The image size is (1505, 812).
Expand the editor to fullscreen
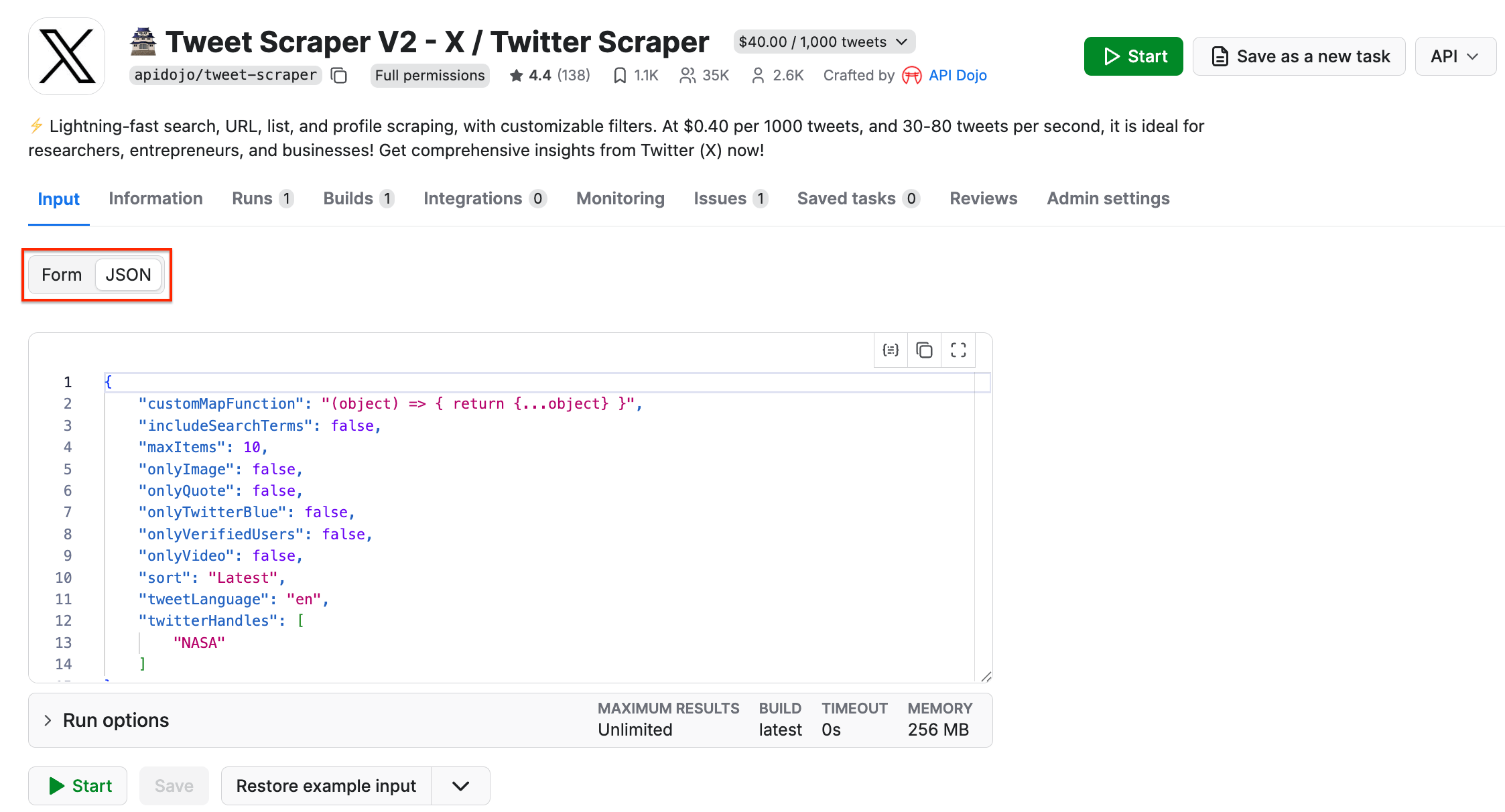coord(958,350)
